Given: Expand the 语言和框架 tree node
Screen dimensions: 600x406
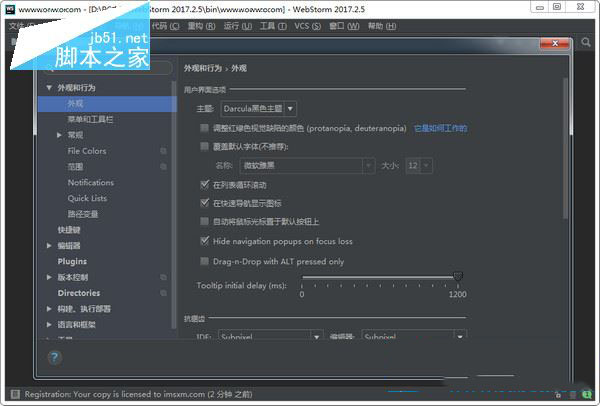Looking at the screenshot, I should pyautogui.click(x=49, y=324).
